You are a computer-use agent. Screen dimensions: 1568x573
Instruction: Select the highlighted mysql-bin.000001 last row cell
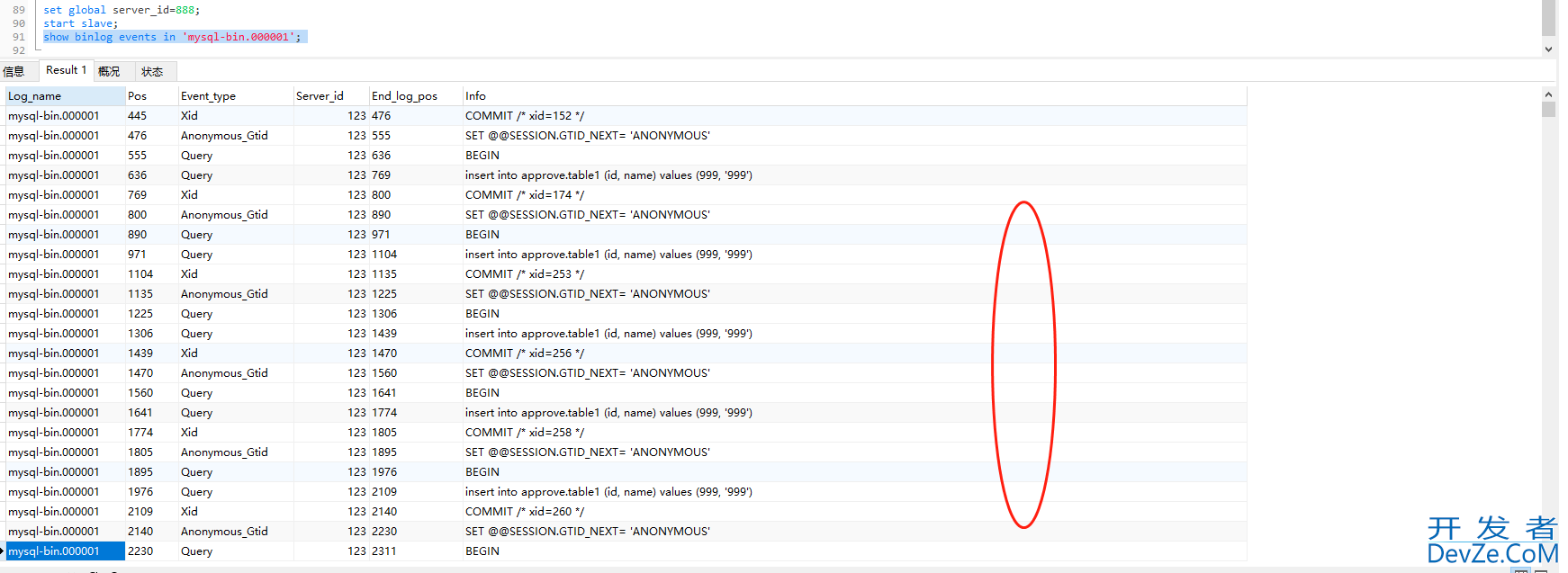click(x=65, y=551)
